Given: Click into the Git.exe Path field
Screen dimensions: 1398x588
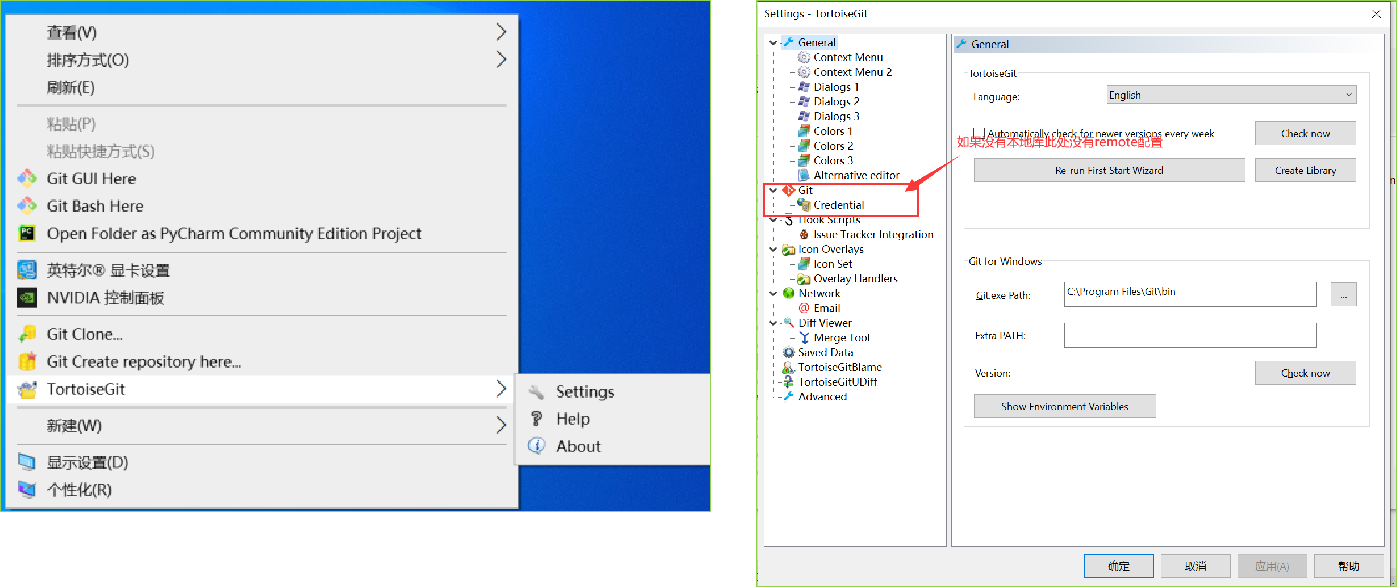Looking at the screenshot, I should tap(1190, 293).
